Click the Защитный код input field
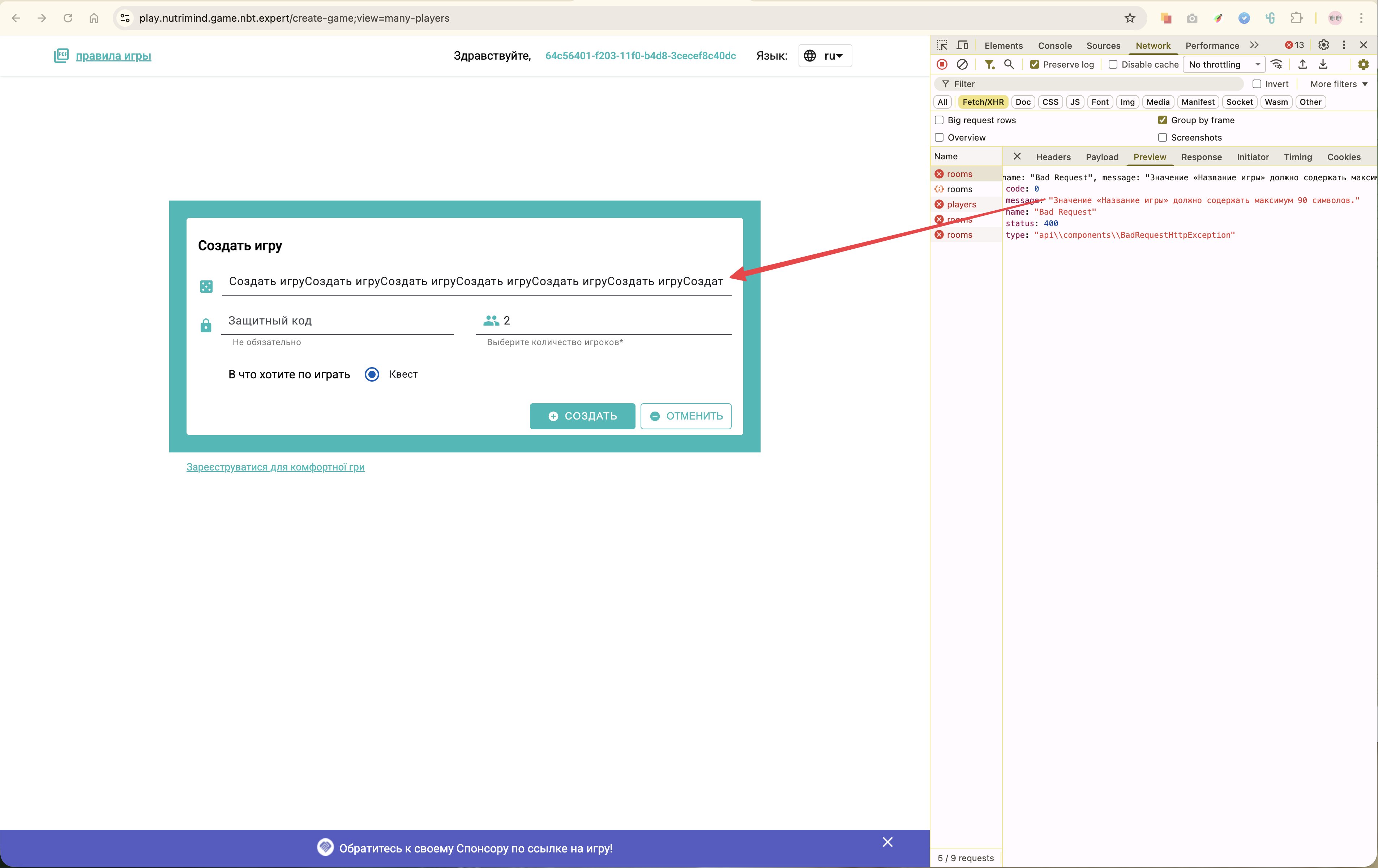This screenshot has height=868, width=1378. (x=338, y=321)
